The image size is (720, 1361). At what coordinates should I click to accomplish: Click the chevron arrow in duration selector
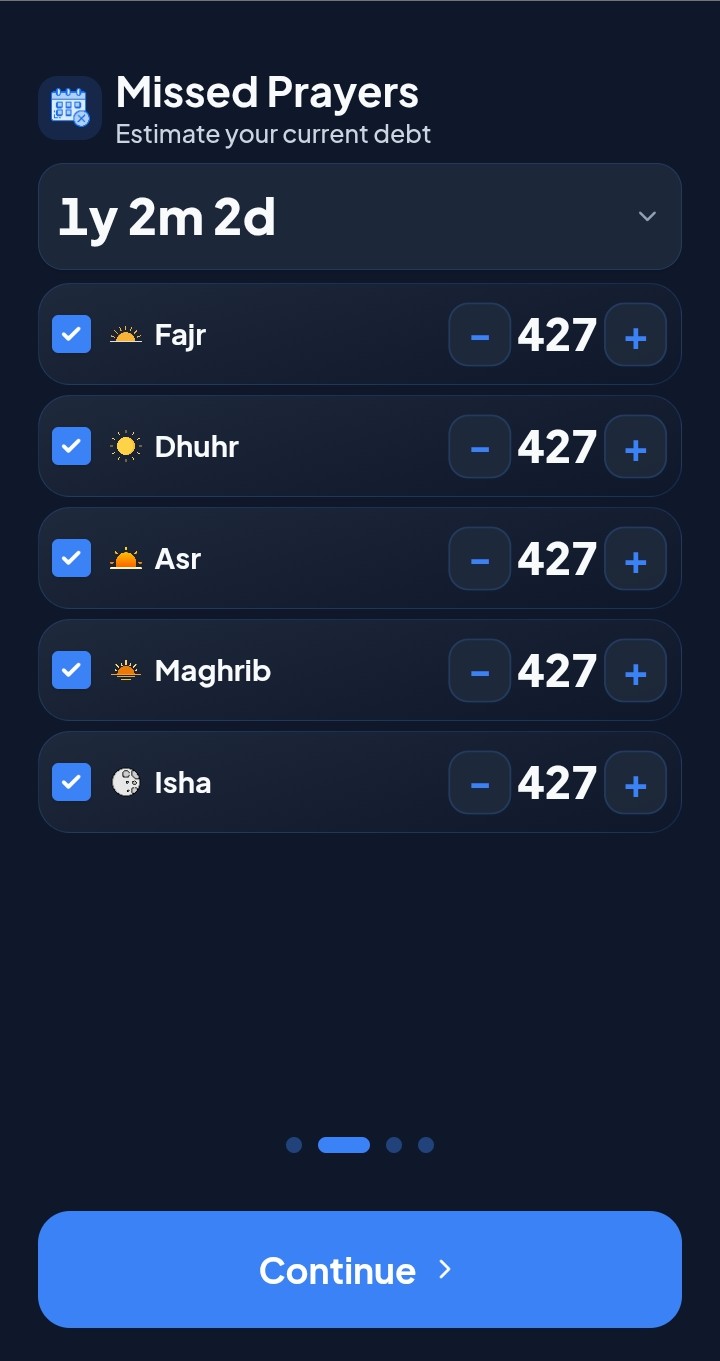tap(647, 217)
